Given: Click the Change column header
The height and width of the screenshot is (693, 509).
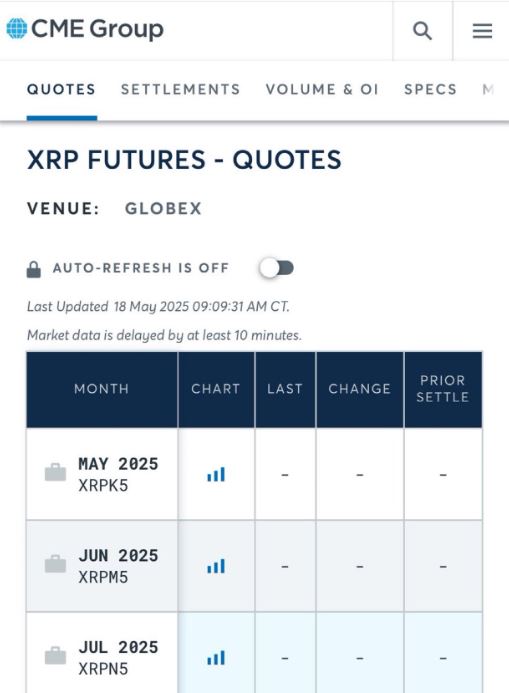Looking at the screenshot, I should 360,389.
